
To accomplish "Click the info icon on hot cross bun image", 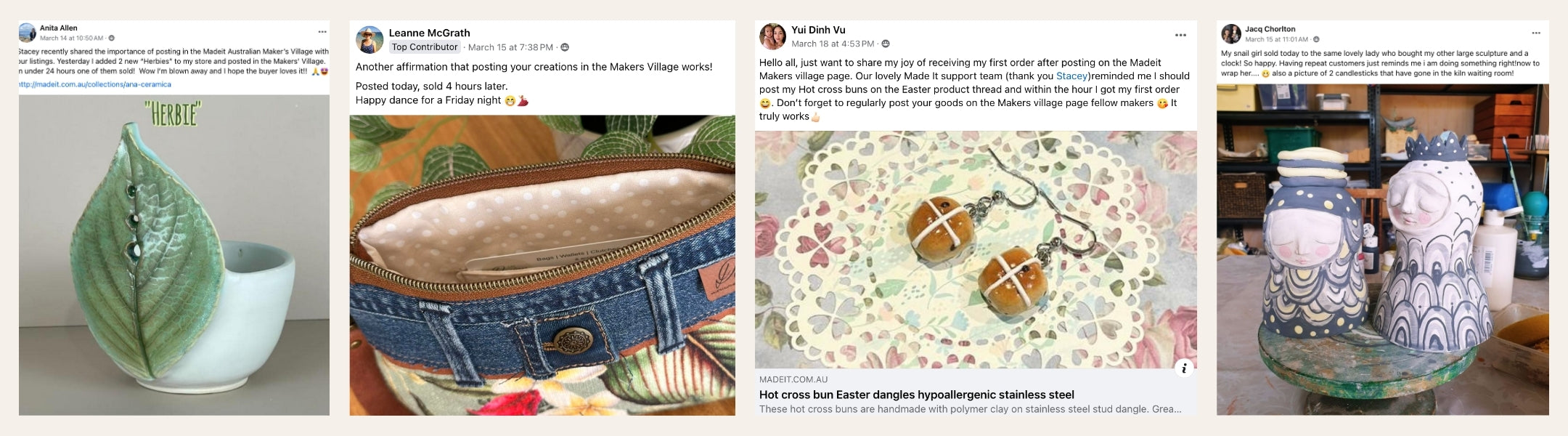I will tap(1184, 368).
